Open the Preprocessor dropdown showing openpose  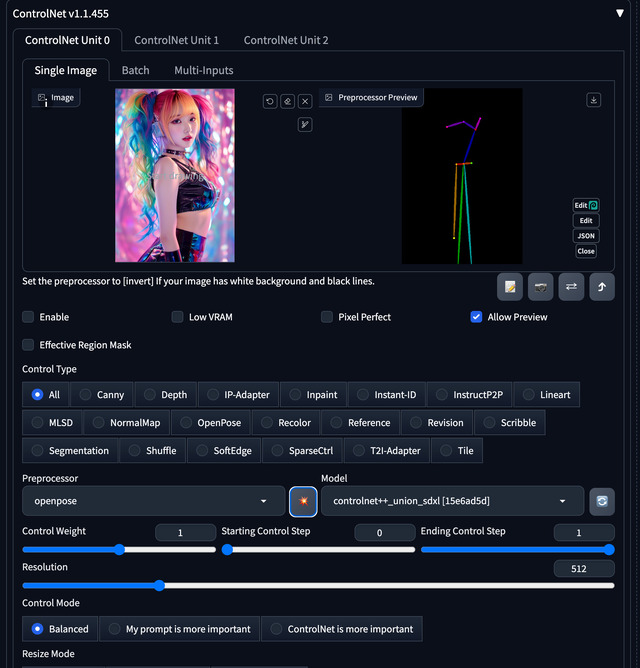[153, 500]
